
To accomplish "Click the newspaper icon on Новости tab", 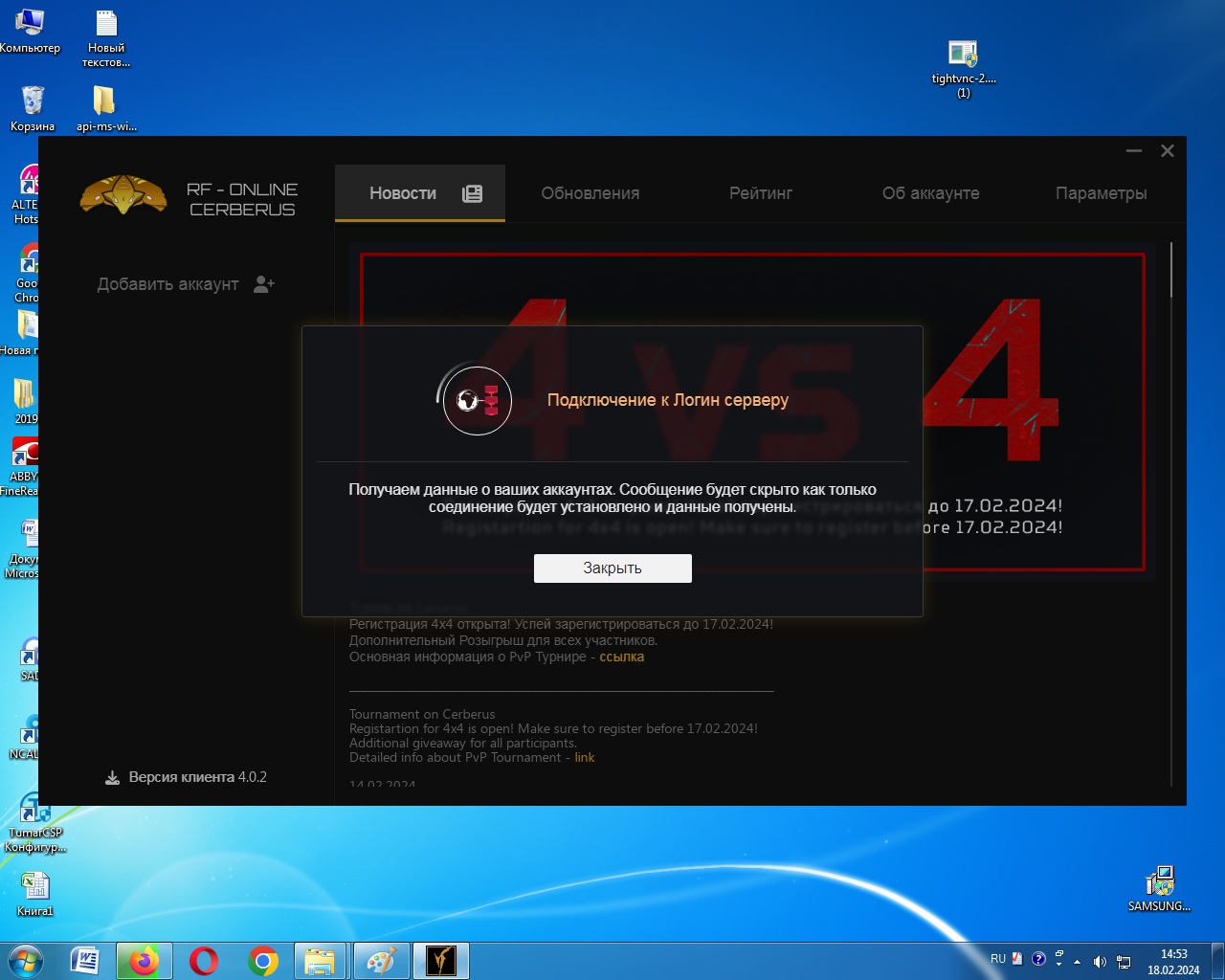I will point(472,193).
